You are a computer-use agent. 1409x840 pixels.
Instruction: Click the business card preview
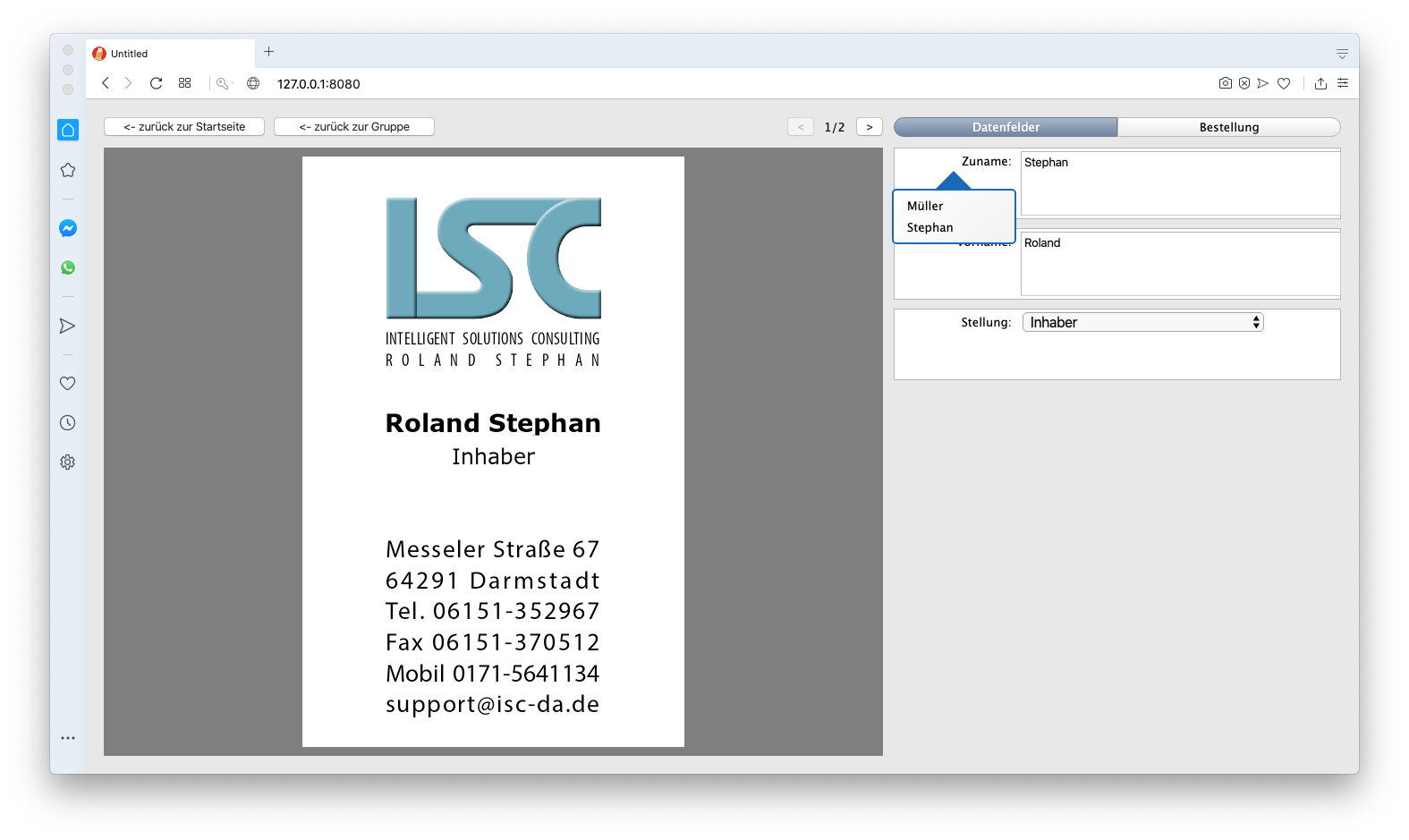coord(493,452)
